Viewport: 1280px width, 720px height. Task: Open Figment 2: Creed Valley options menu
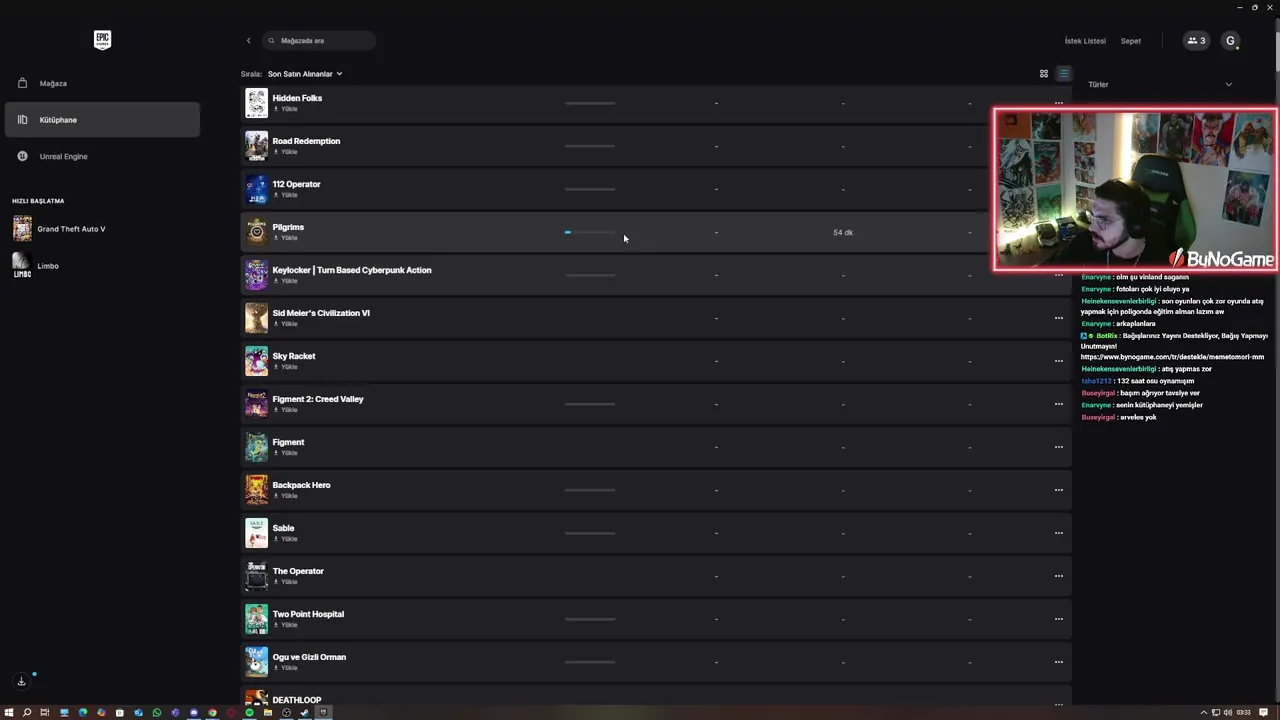1058,404
